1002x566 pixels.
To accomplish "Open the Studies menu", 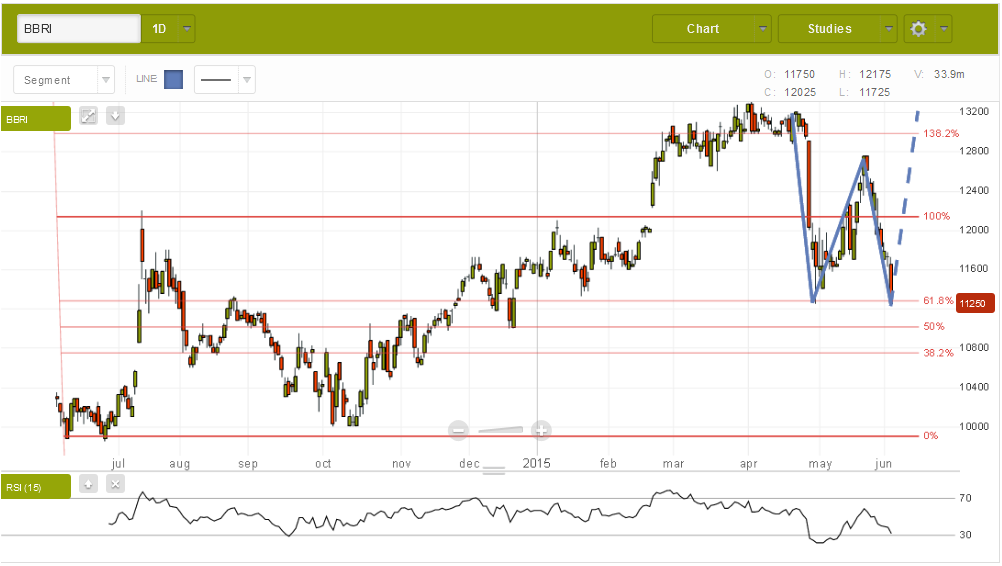I will point(837,29).
